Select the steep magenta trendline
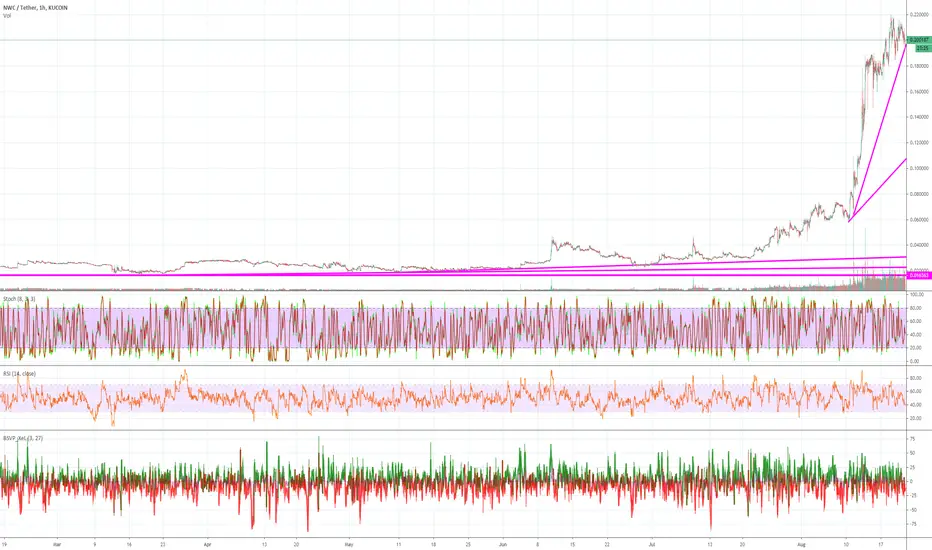This screenshot has width=932, height=550. pyautogui.click(x=878, y=132)
